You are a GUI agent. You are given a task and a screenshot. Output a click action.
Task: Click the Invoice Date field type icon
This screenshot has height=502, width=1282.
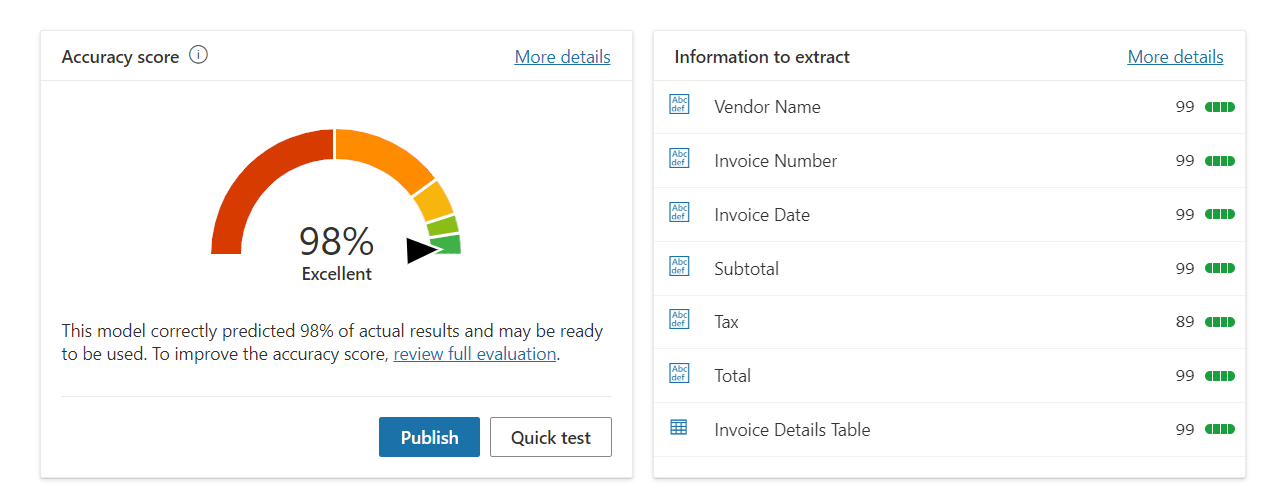coord(679,213)
